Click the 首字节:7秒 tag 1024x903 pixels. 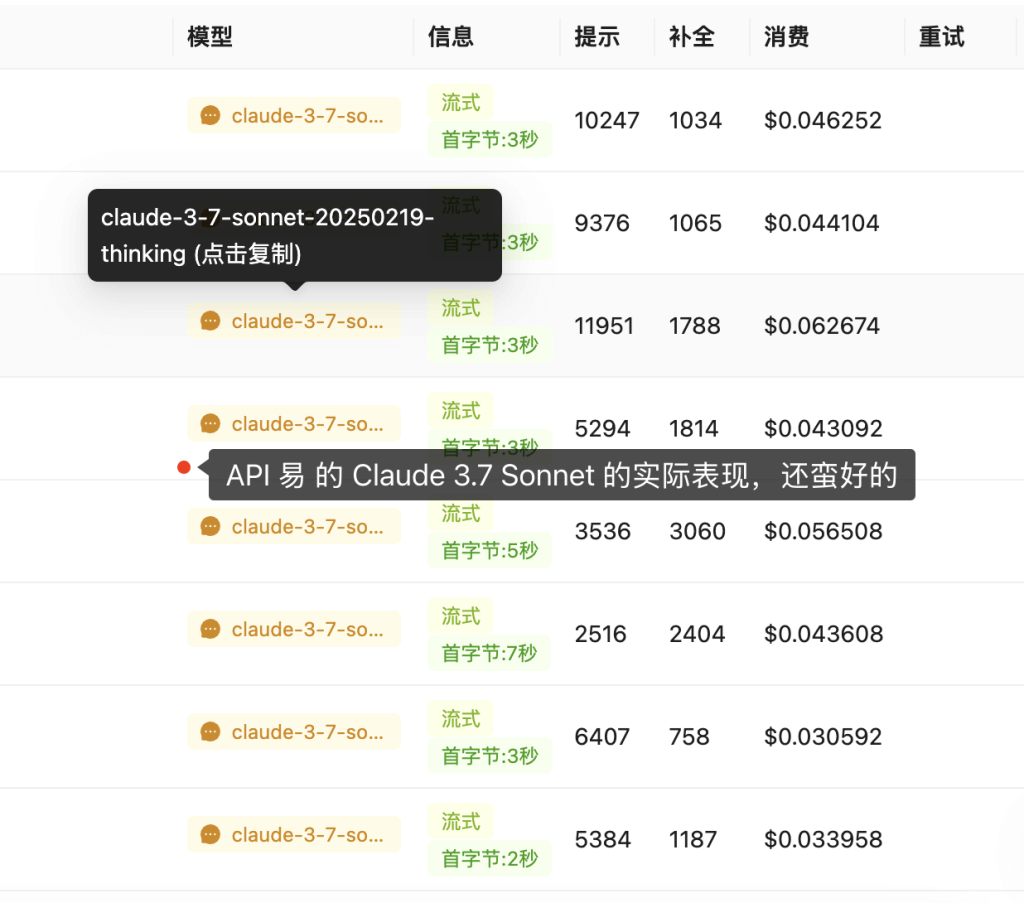(490, 653)
